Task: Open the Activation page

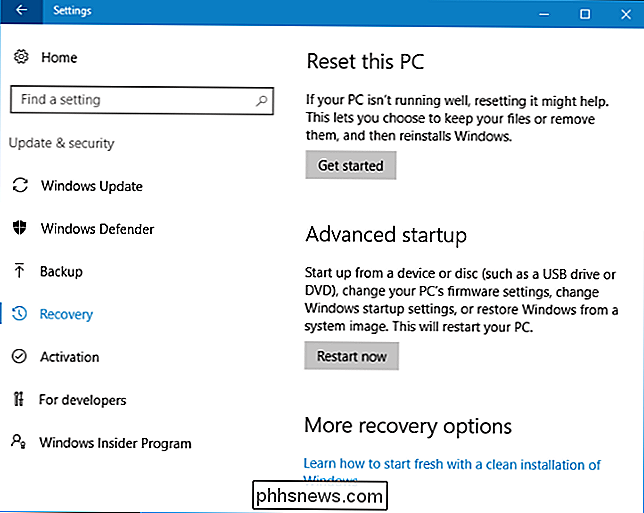Action: tap(69, 357)
